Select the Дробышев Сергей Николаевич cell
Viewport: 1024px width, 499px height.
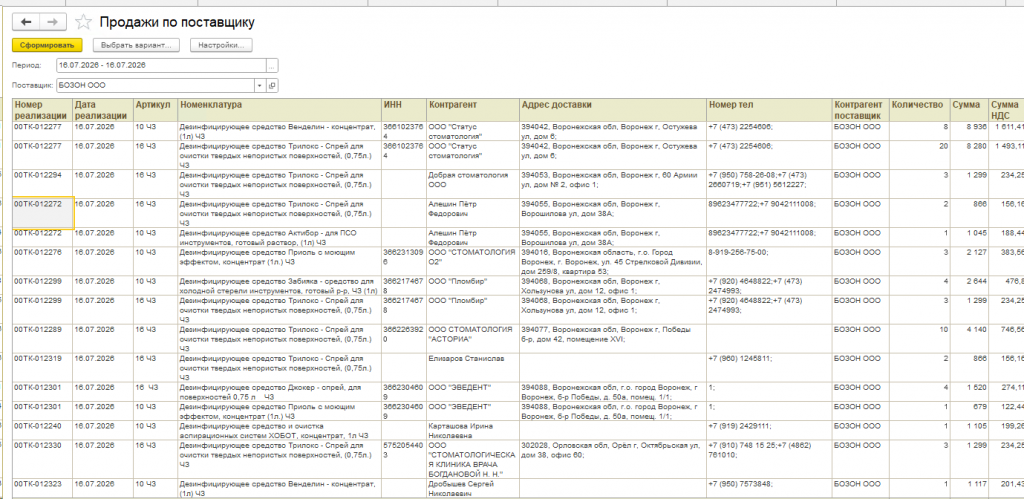[x=473, y=489]
